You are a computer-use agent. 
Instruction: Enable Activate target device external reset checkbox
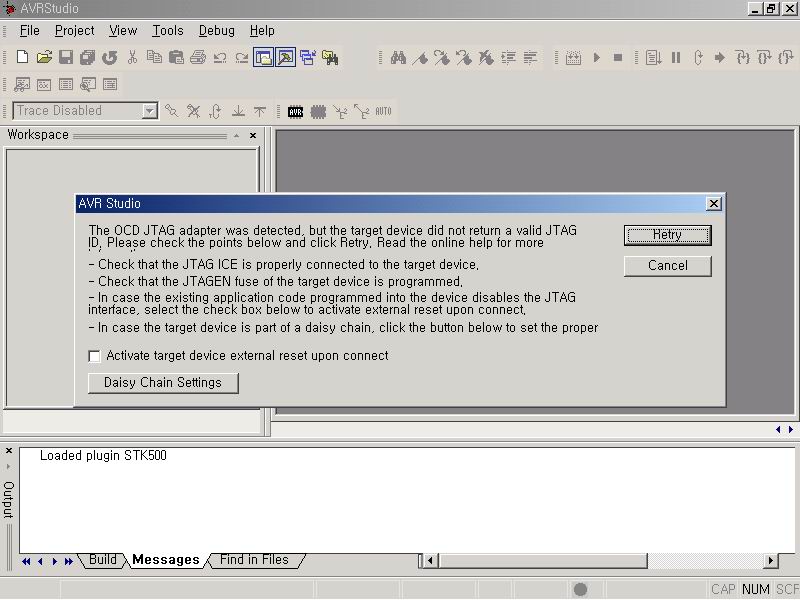(x=94, y=356)
